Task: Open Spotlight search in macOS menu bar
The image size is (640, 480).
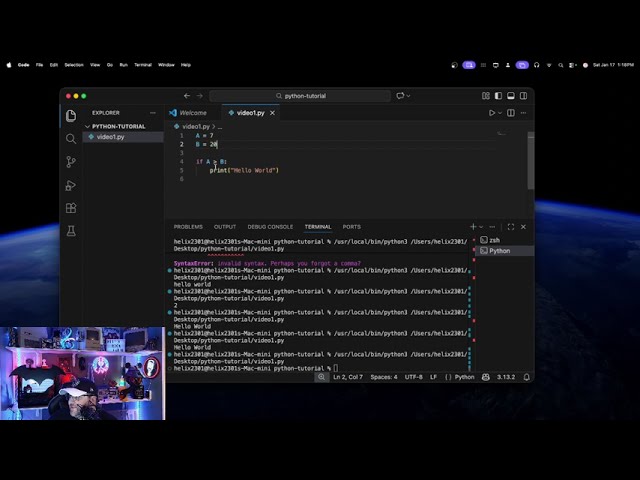Action: point(561,65)
